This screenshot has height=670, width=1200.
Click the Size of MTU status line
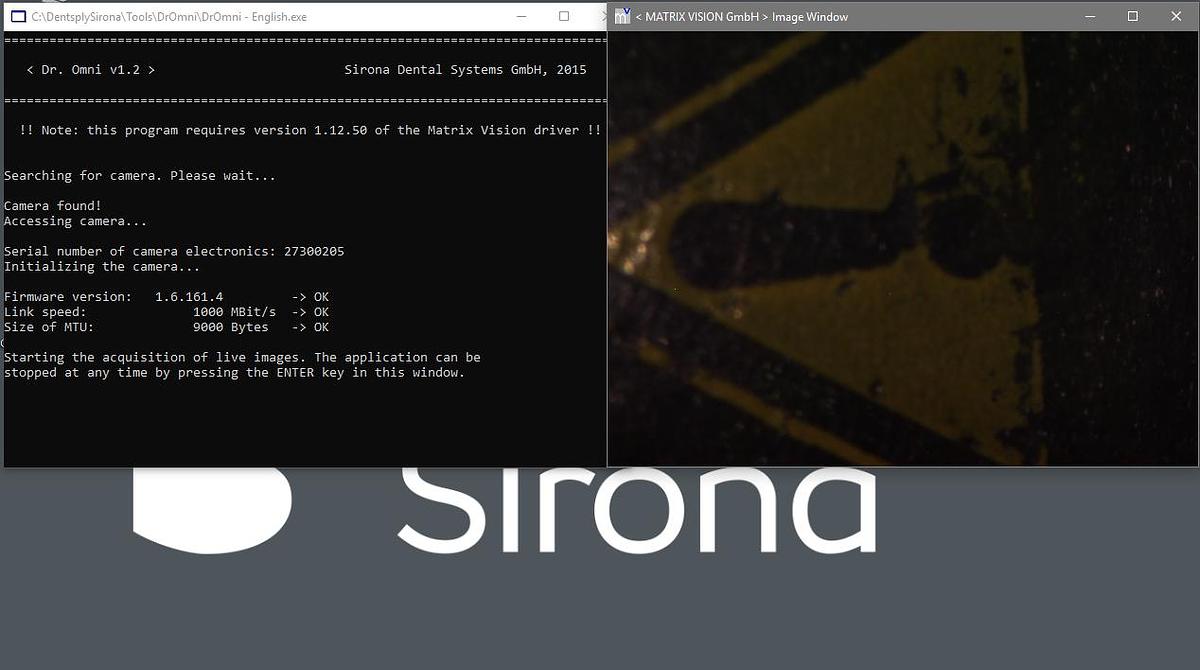pos(166,327)
